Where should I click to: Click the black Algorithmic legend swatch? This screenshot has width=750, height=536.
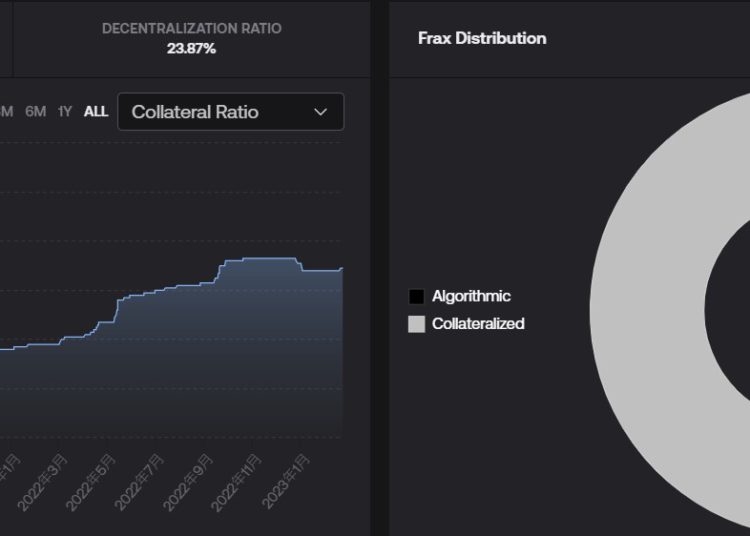417,297
